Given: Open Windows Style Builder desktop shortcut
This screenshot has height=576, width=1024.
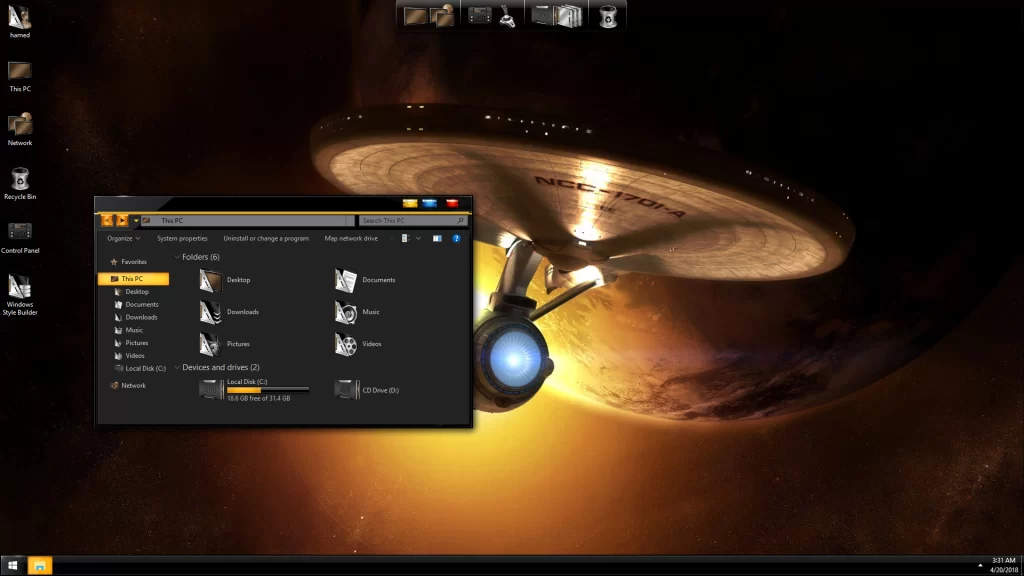Looking at the screenshot, I should coord(19,286).
